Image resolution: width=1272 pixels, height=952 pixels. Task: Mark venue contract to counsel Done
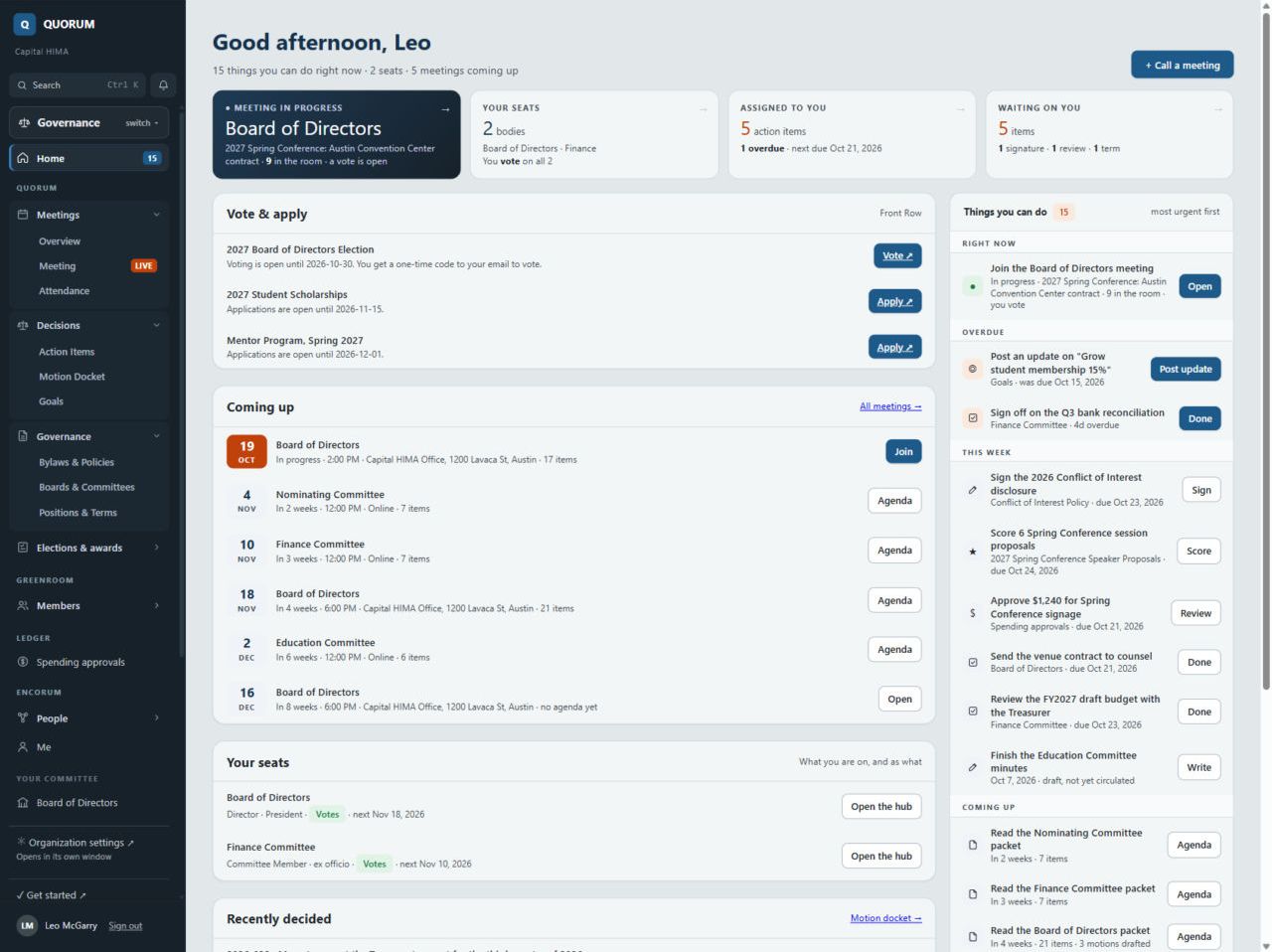coord(1199,662)
